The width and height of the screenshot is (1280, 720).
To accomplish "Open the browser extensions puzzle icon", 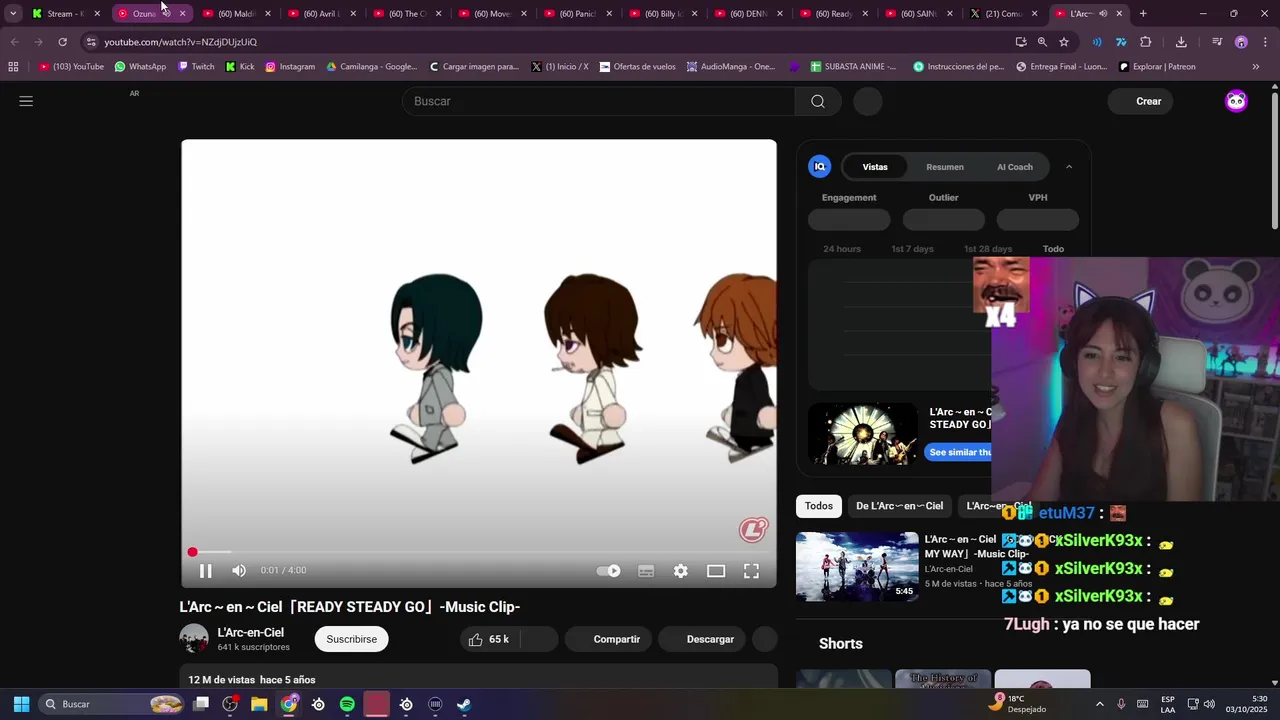I will [1146, 42].
